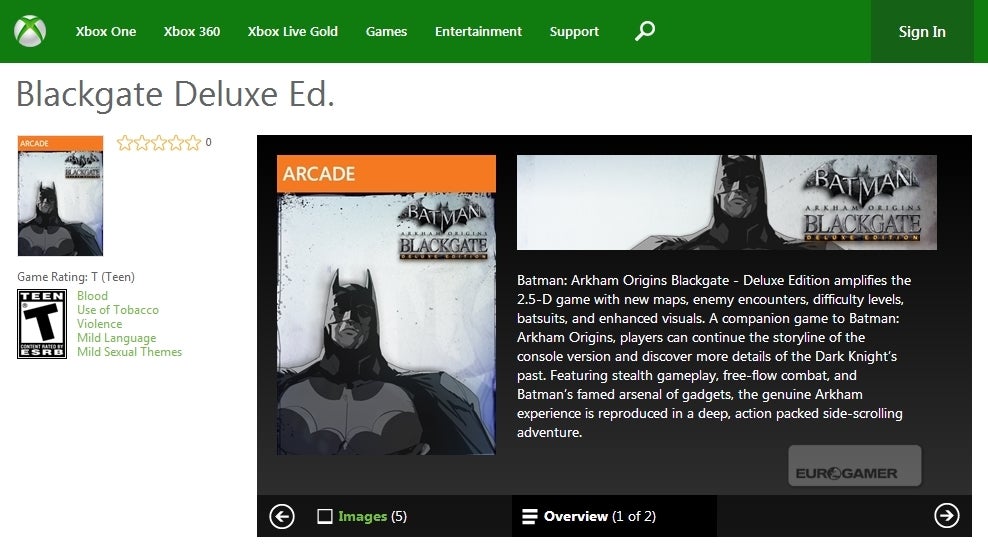
Task: Open the Support menu
Action: (x=574, y=31)
